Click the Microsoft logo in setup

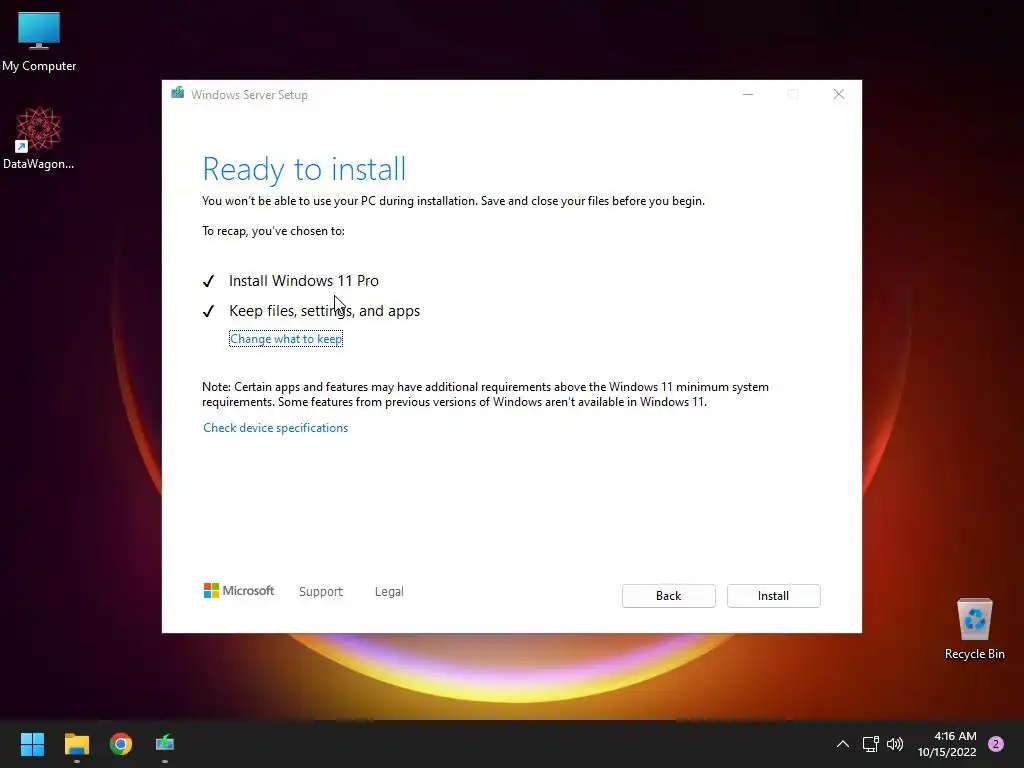[x=239, y=590]
